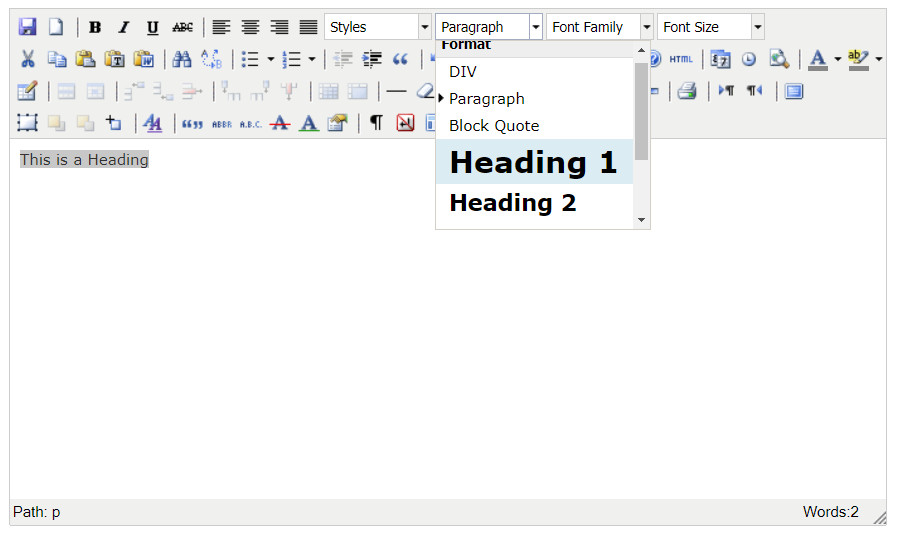Open the Font Size dropdown

point(710,27)
